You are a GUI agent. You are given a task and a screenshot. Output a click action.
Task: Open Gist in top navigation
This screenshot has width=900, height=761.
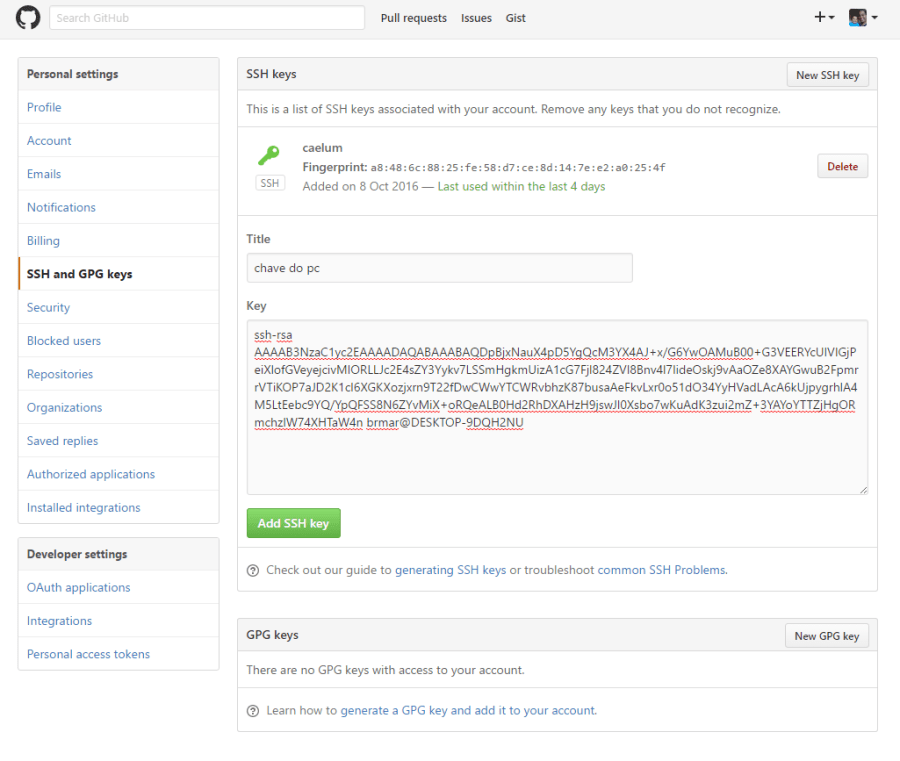(515, 18)
